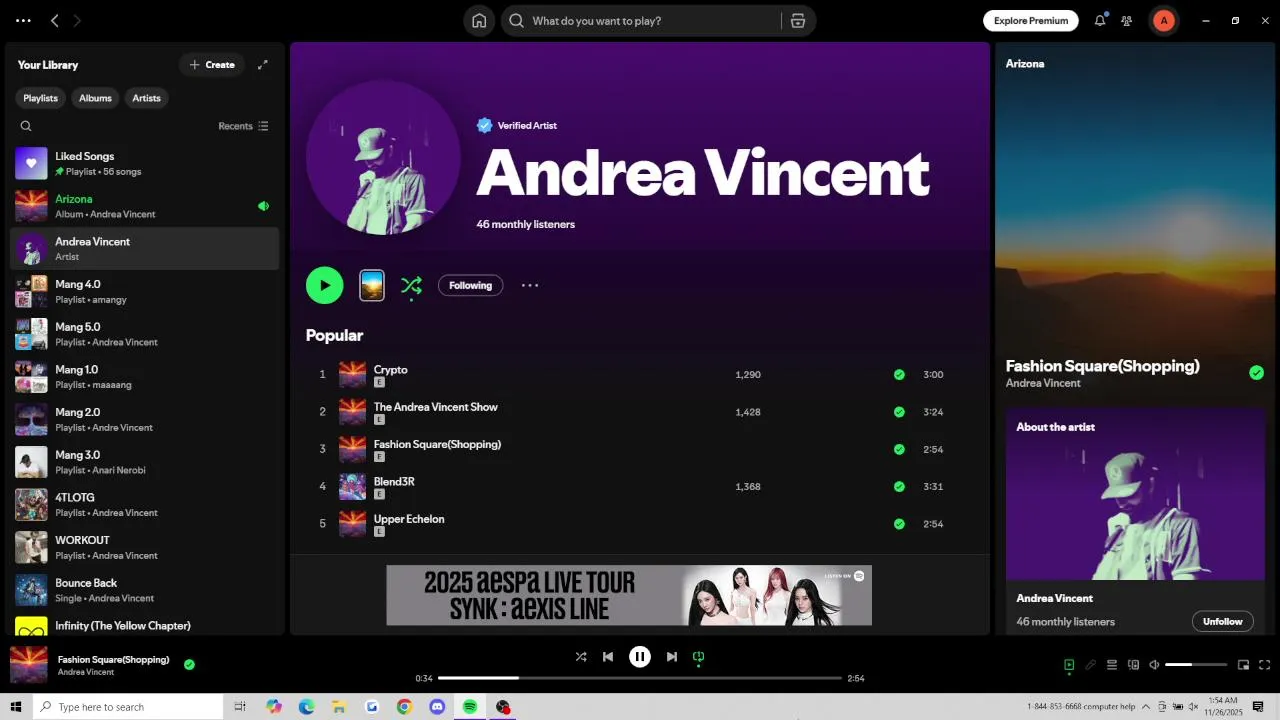Open the aespa Live Tour banner ad
The height and width of the screenshot is (720, 1280).
click(629, 595)
